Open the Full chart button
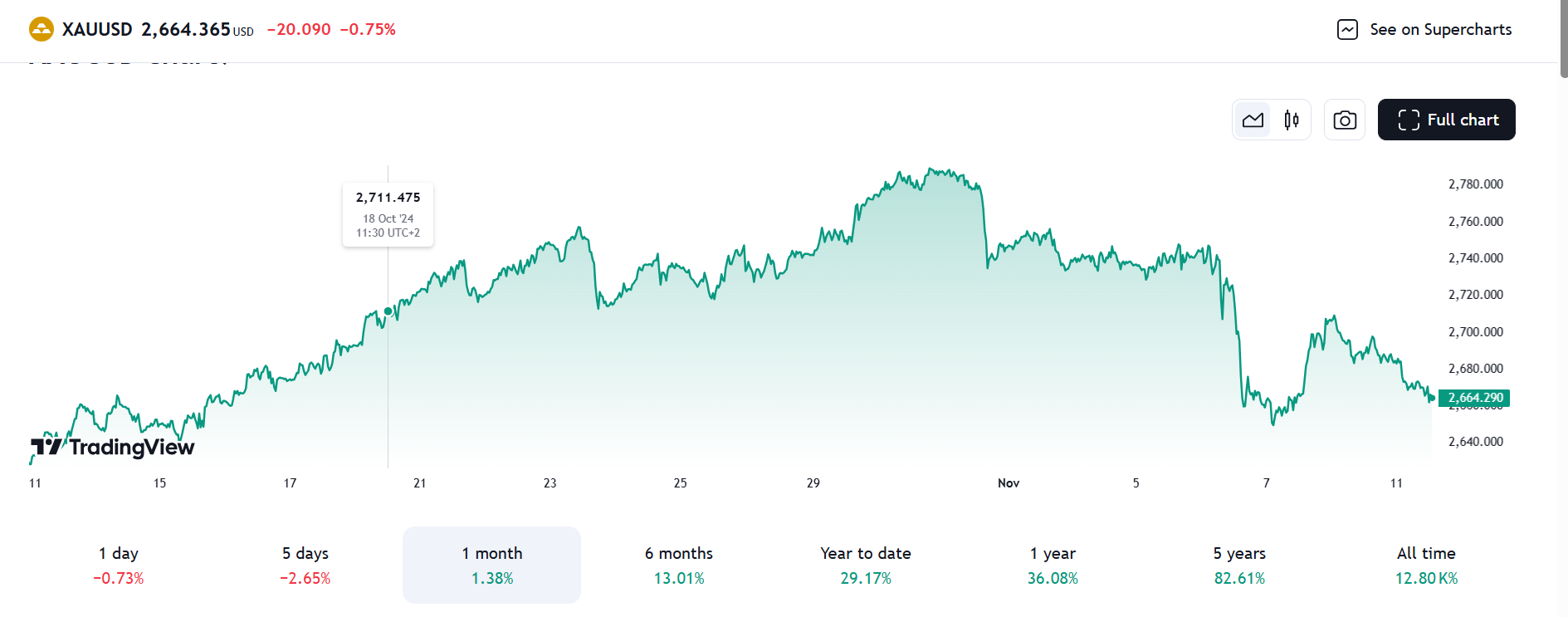Viewport: 1568px width, 617px height. click(x=1446, y=120)
